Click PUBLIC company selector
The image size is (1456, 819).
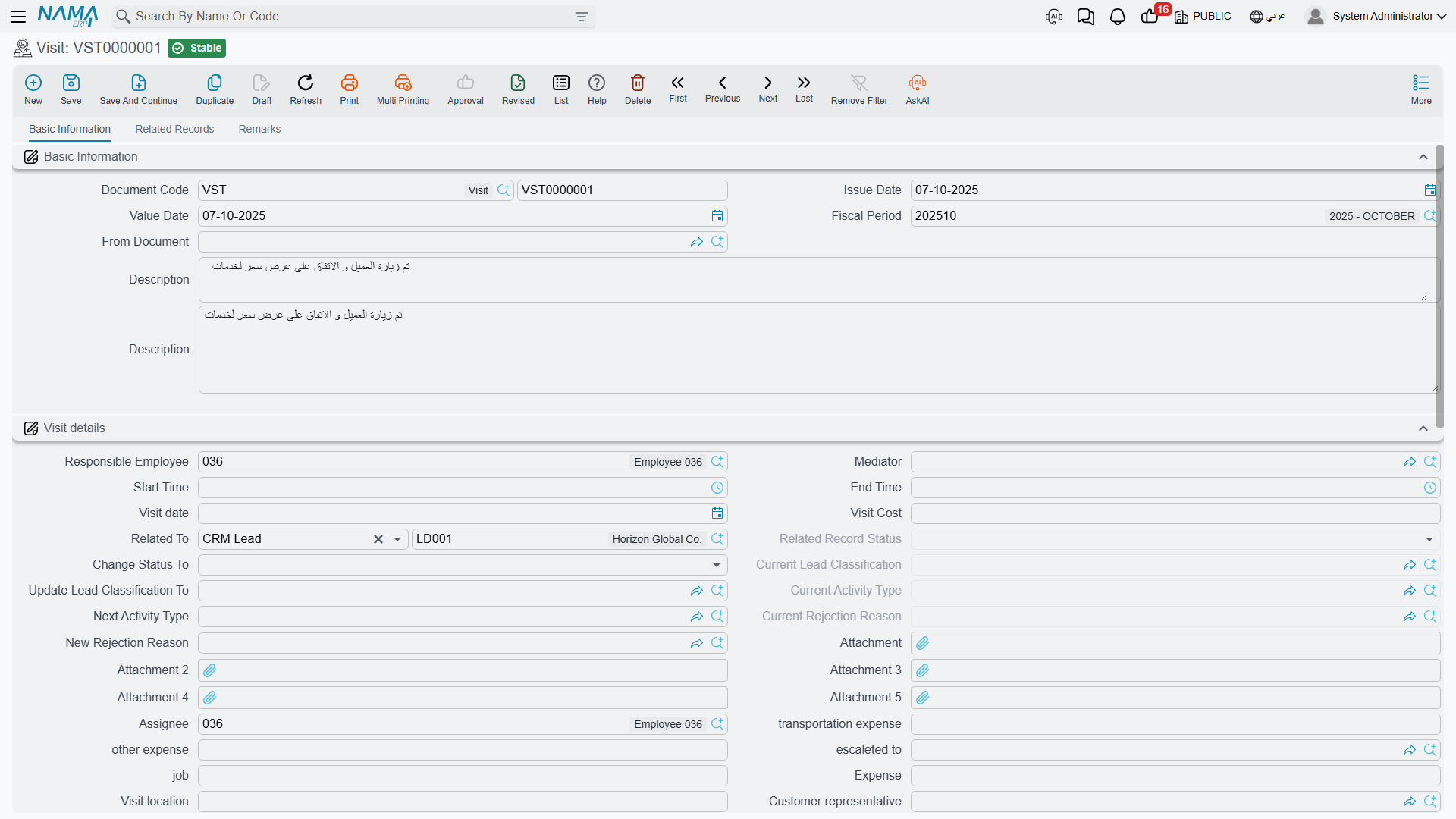coord(1203,17)
